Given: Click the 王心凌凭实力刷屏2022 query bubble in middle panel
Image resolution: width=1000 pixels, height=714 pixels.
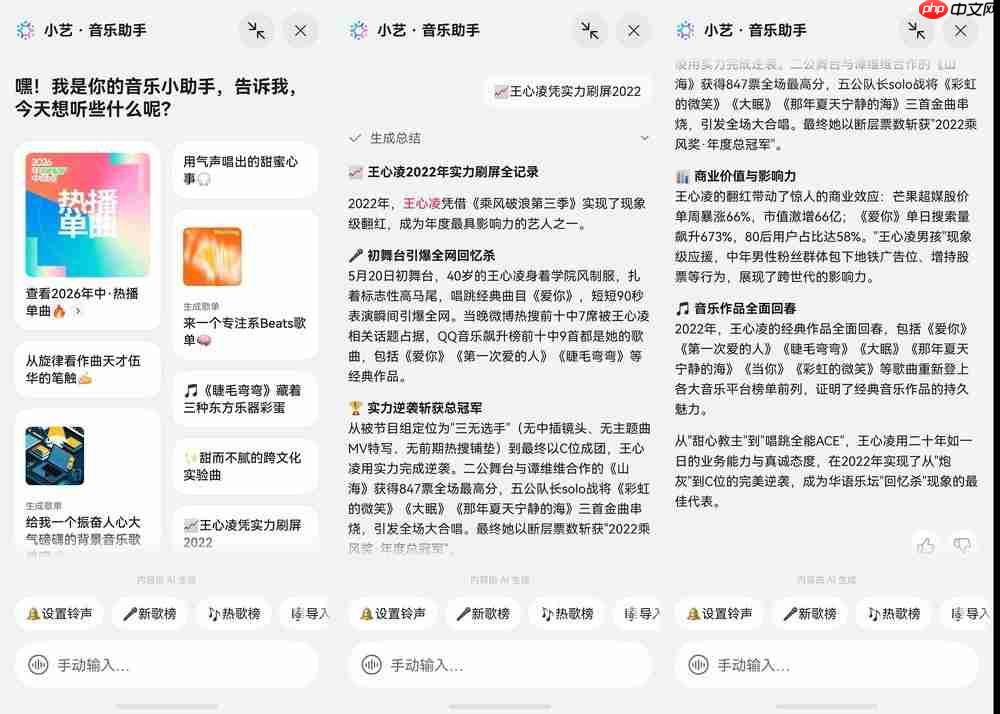Looking at the screenshot, I should click(568, 92).
